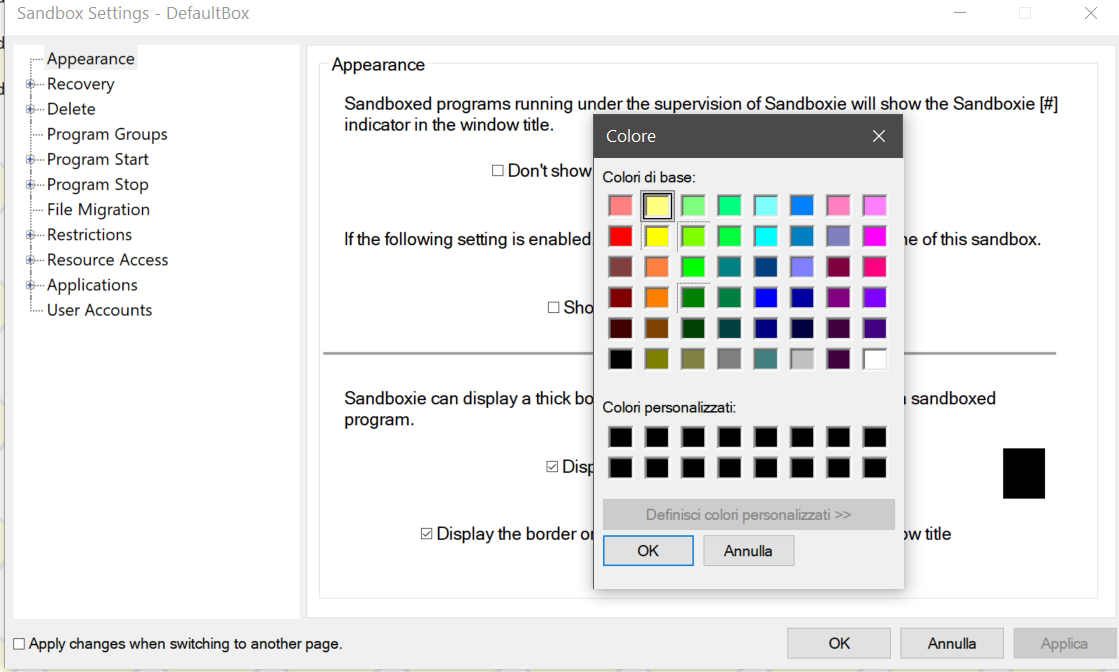Pick the hot pink swatch in third row
The width and height of the screenshot is (1119, 672).
(874, 267)
